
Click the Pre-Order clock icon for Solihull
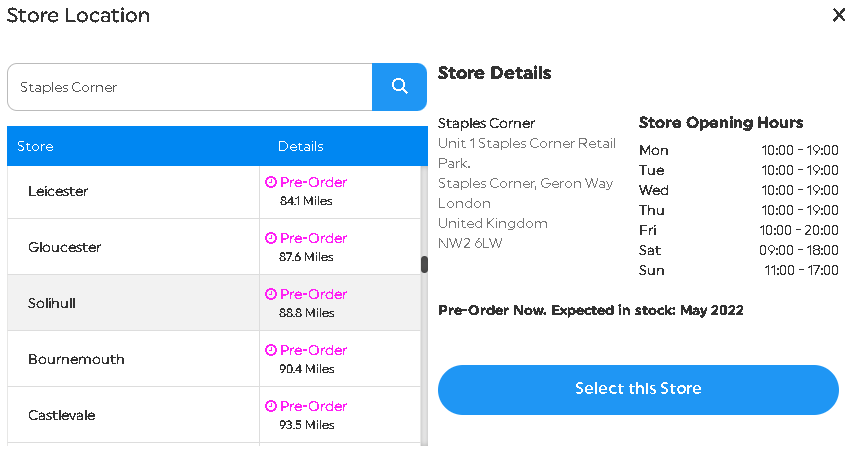pyautogui.click(x=271, y=294)
